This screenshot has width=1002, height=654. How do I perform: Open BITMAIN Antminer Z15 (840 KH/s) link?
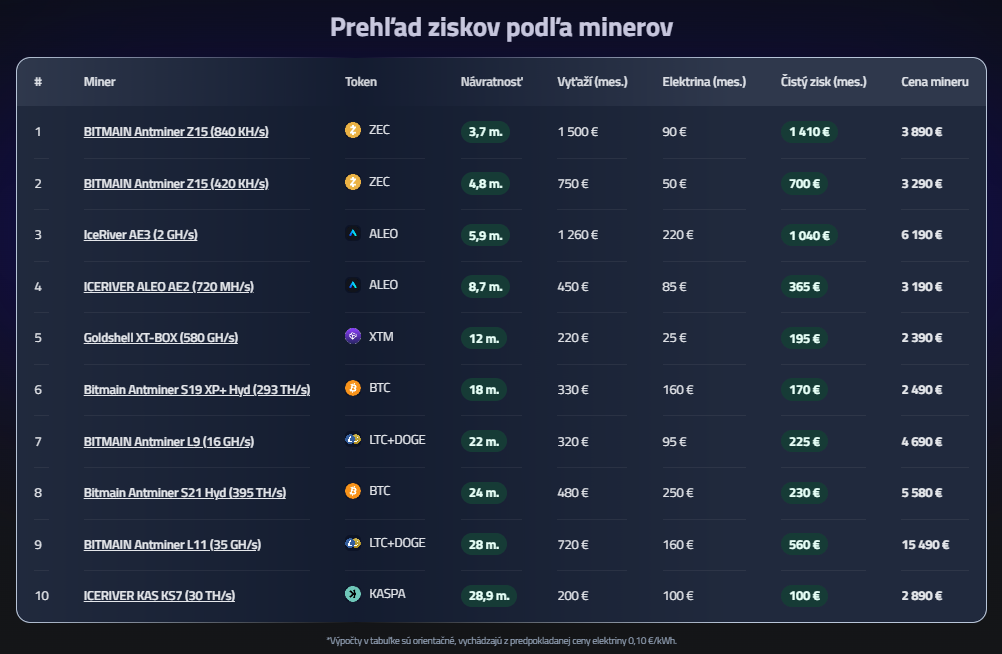tap(176, 132)
